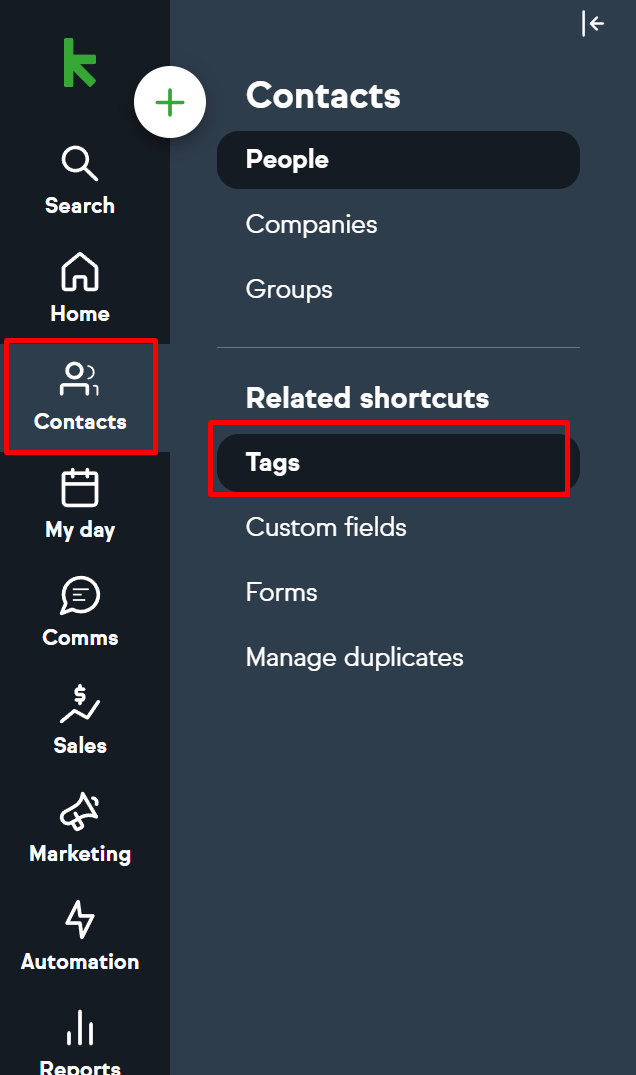Open Comms chat bubble icon
The width and height of the screenshot is (636, 1075).
pos(80,595)
